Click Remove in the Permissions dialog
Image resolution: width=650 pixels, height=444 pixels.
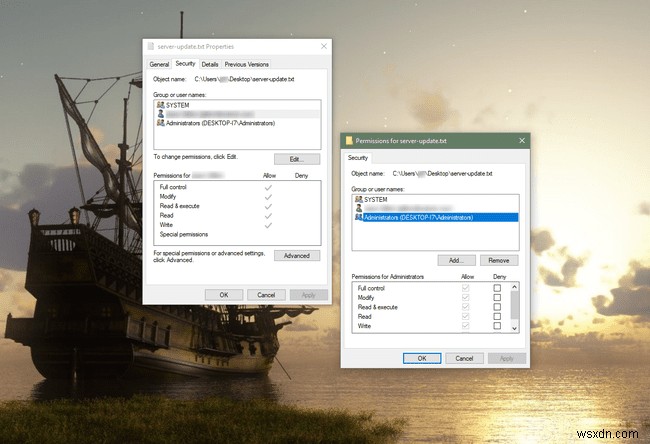499,260
